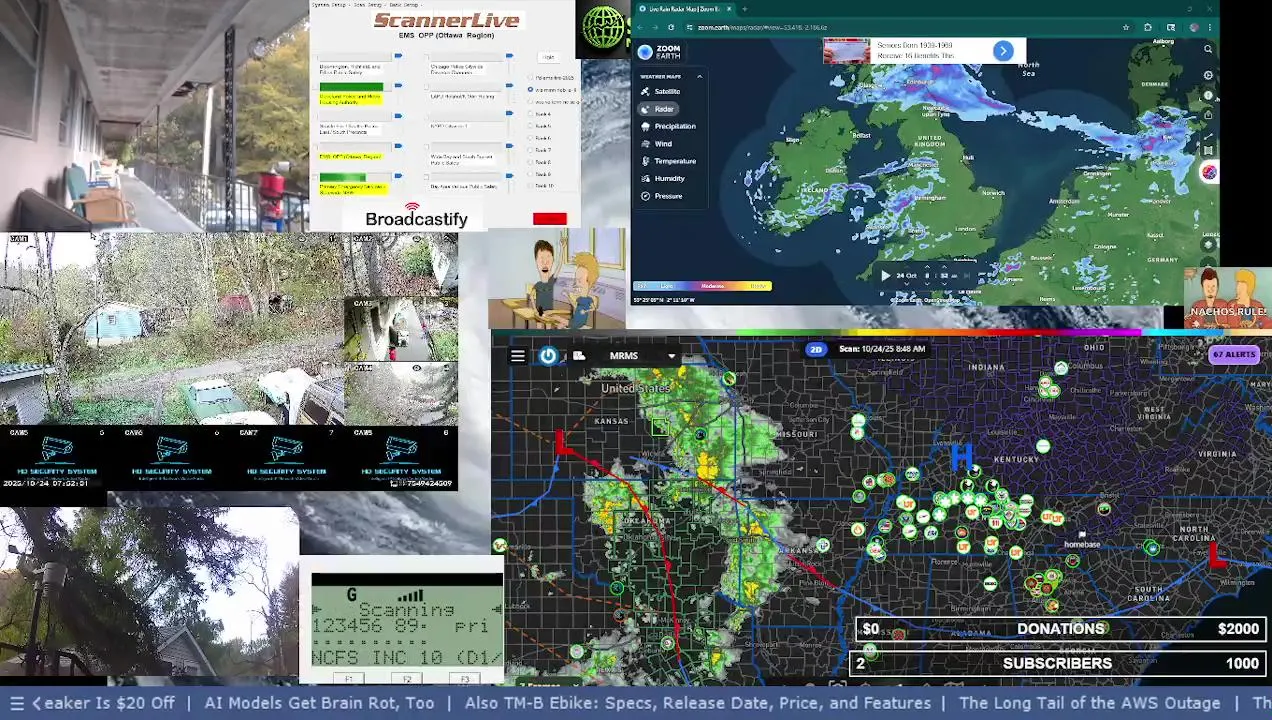1272x720 pixels.
Task: Open the 67 Alerts badge
Action: point(1234,354)
